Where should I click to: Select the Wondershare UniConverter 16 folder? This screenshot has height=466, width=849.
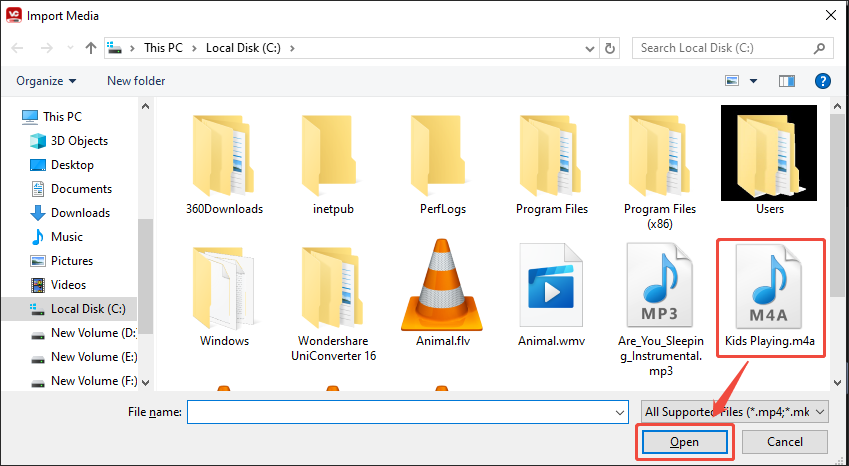tap(334, 303)
